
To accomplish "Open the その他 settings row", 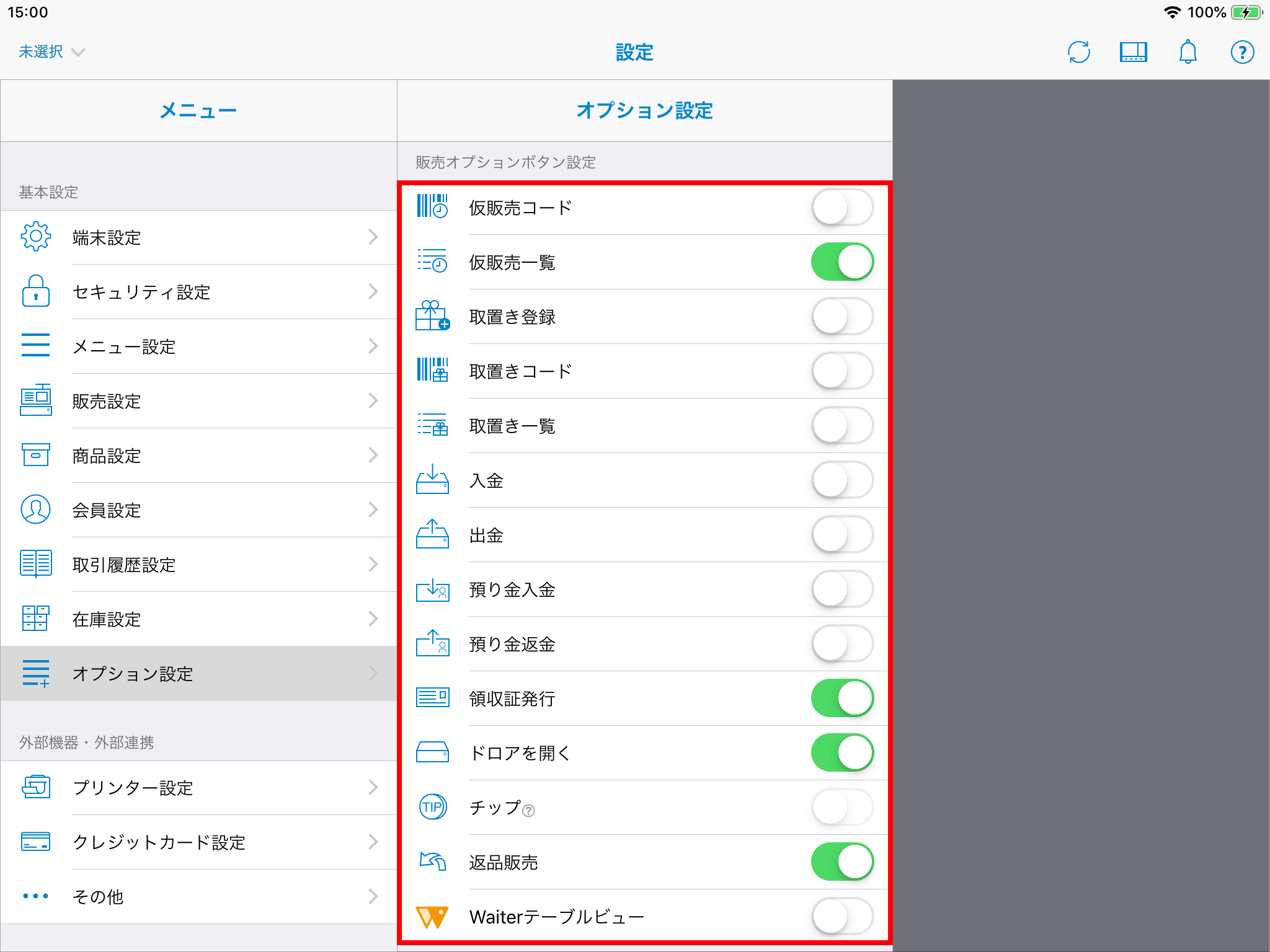I will click(98, 897).
